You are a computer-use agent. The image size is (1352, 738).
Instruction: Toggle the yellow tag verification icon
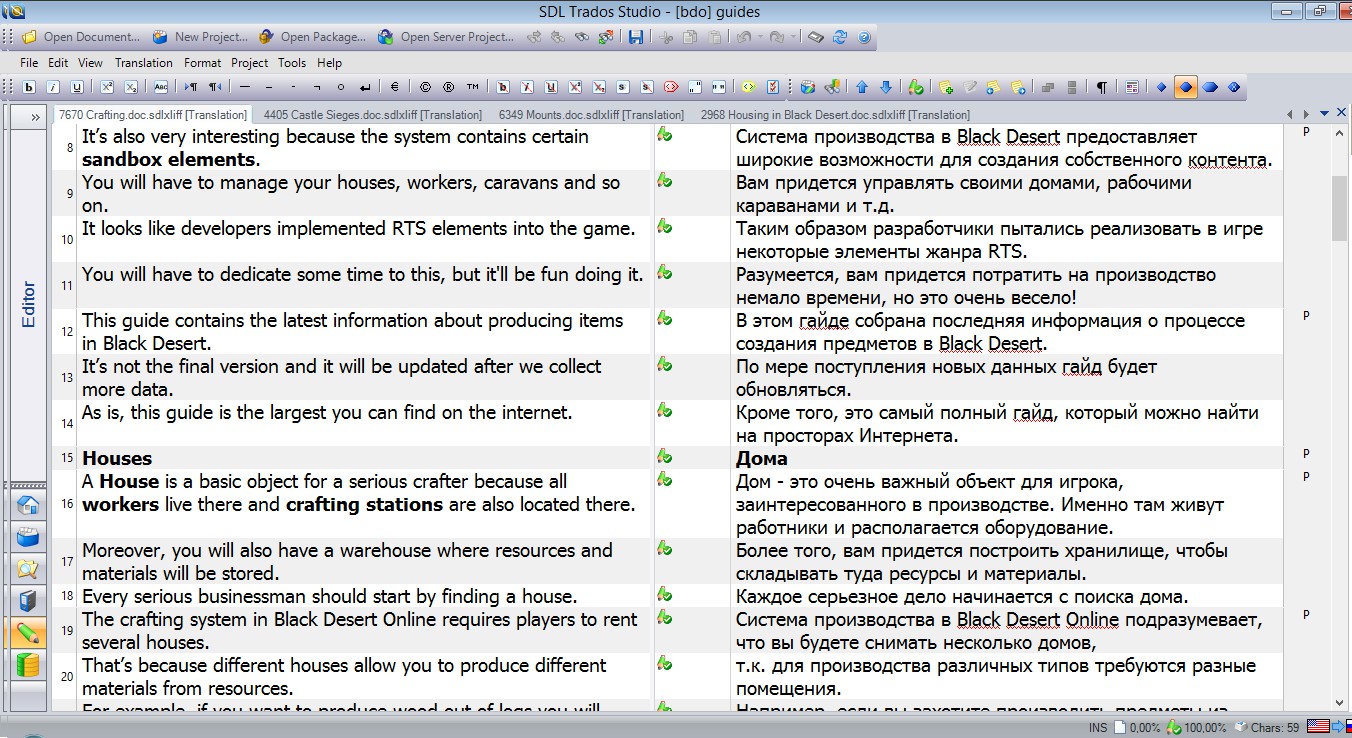[x=747, y=87]
